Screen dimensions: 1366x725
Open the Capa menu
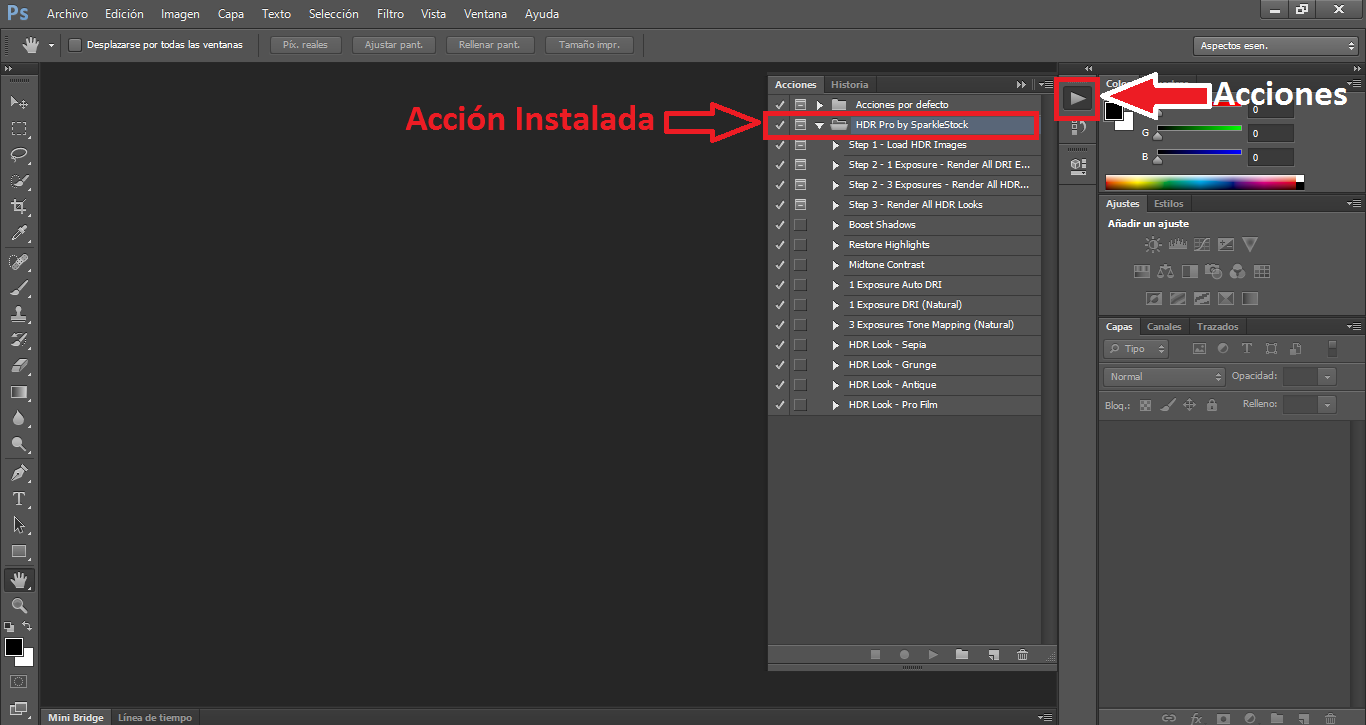coord(231,14)
